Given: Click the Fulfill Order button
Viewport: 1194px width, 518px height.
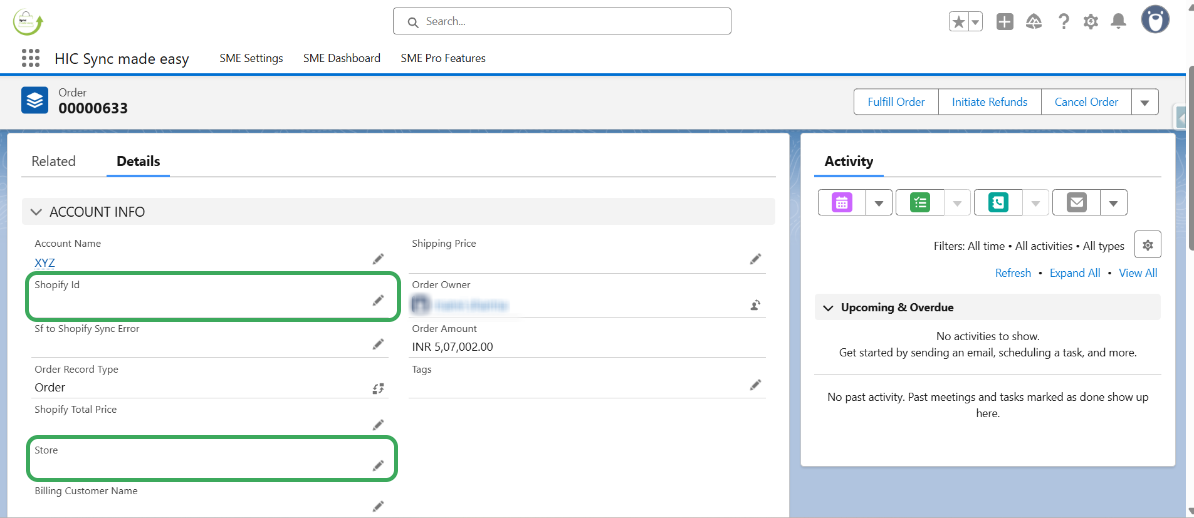Looking at the screenshot, I should (x=896, y=102).
